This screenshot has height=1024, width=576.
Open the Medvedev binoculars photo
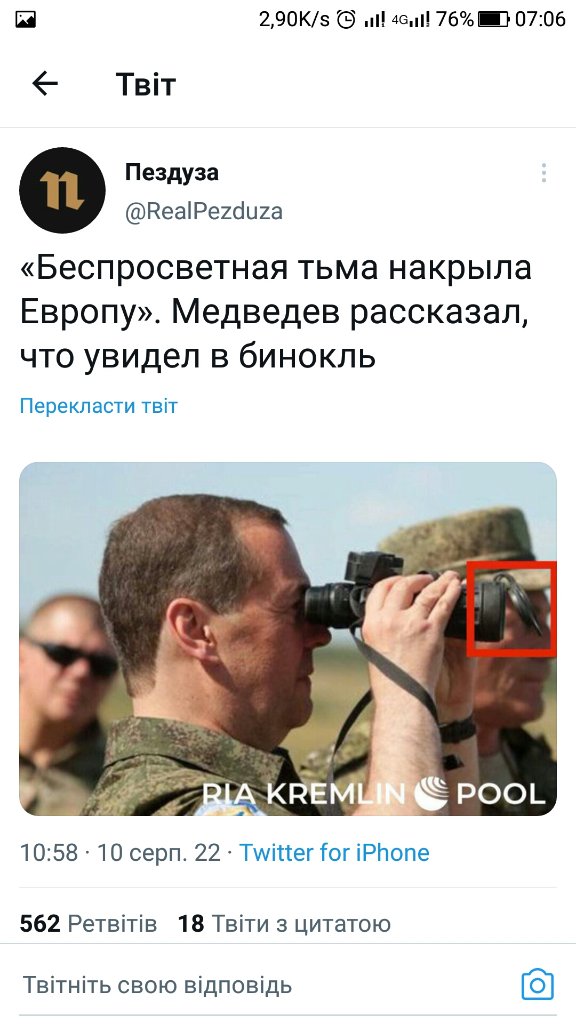(x=288, y=639)
